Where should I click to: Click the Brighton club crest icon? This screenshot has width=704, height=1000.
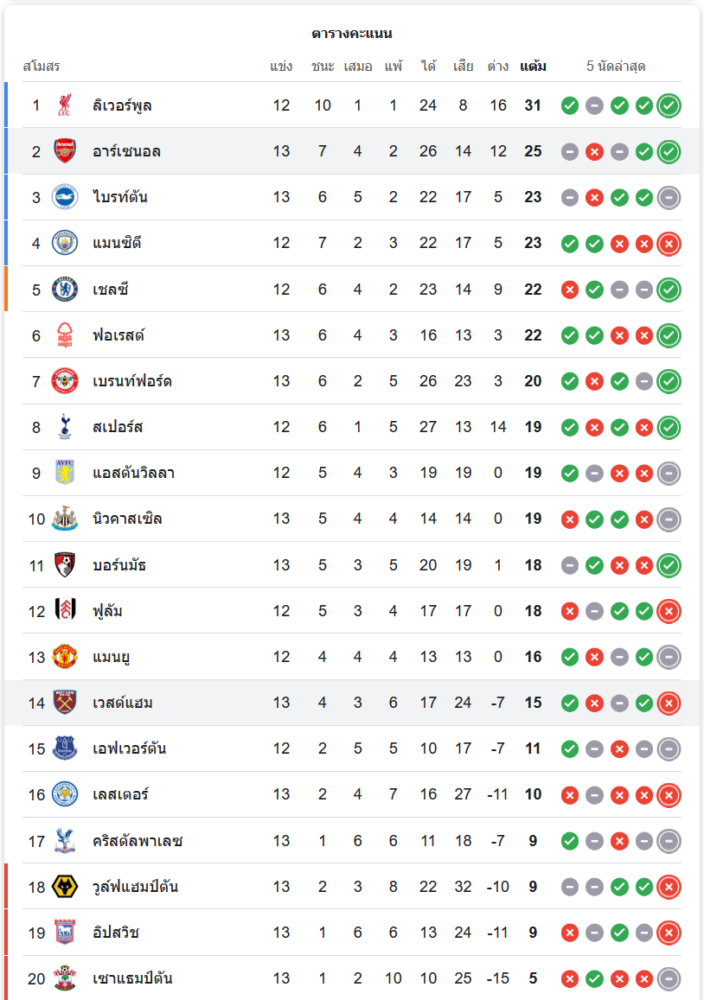[x=64, y=197]
